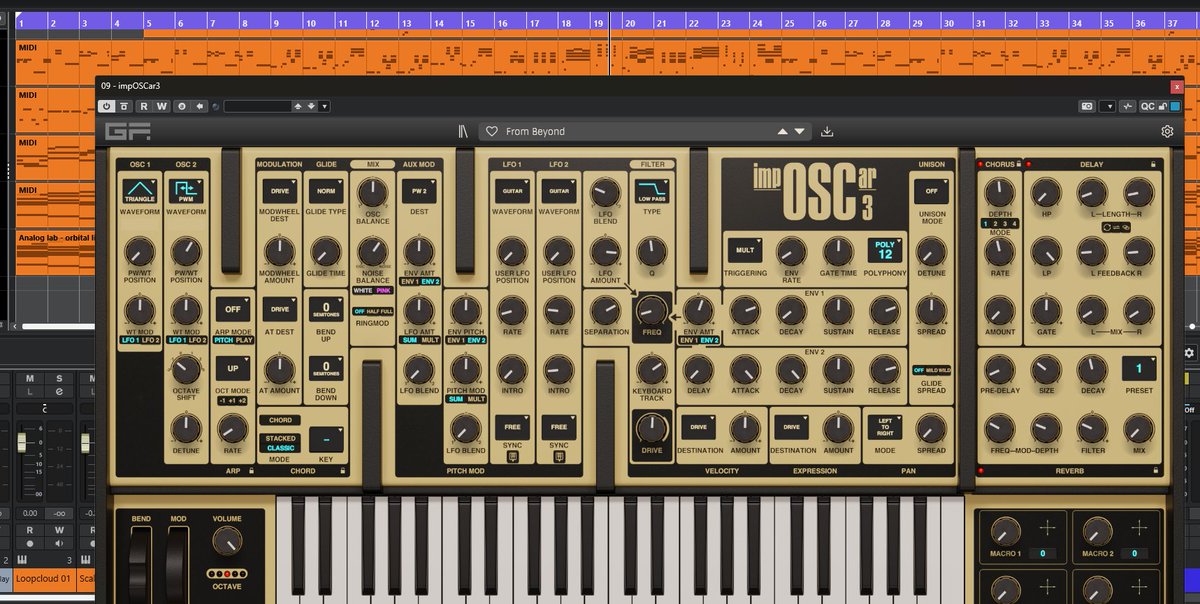Open Unison Mode OFF dropdown
The image size is (1200, 604).
click(931, 190)
